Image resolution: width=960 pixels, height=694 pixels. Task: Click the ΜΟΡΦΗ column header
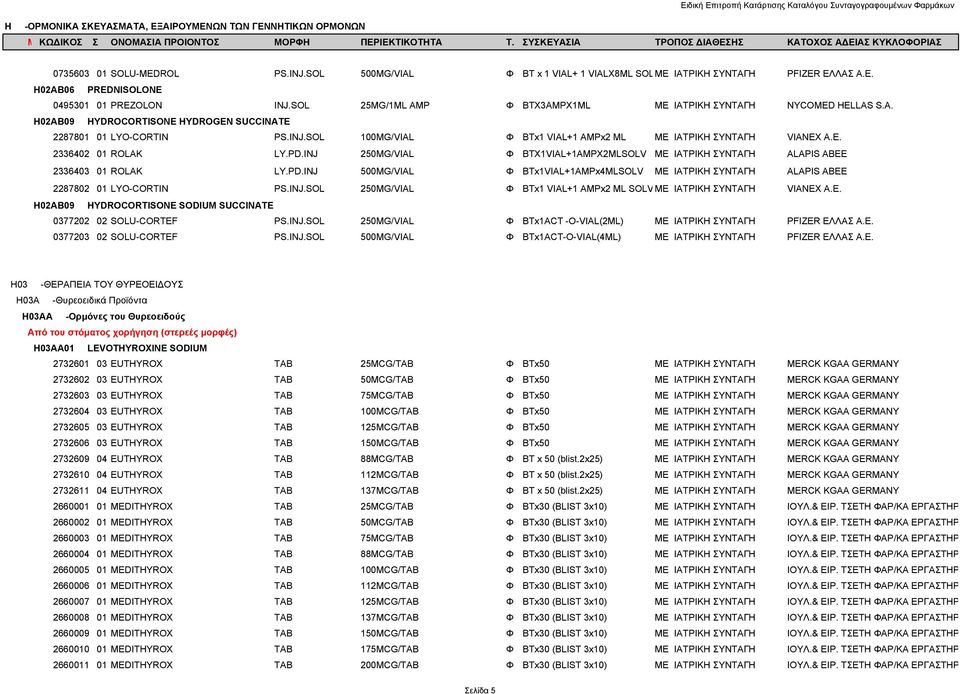point(291,42)
